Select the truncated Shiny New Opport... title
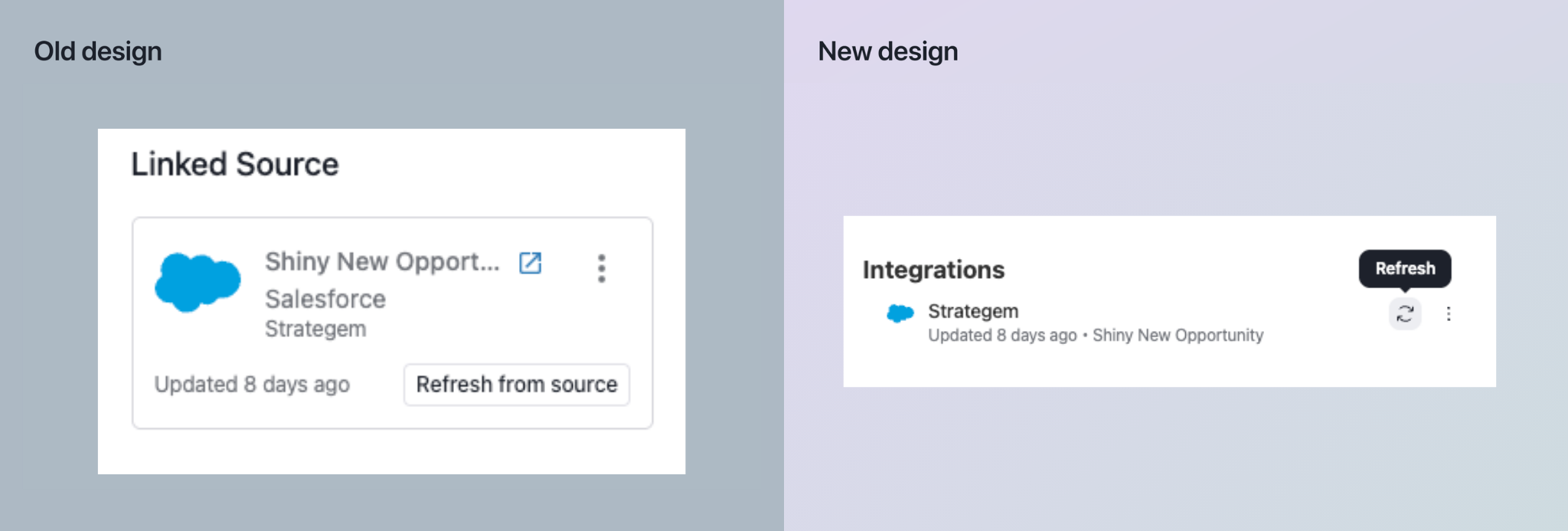 381,262
